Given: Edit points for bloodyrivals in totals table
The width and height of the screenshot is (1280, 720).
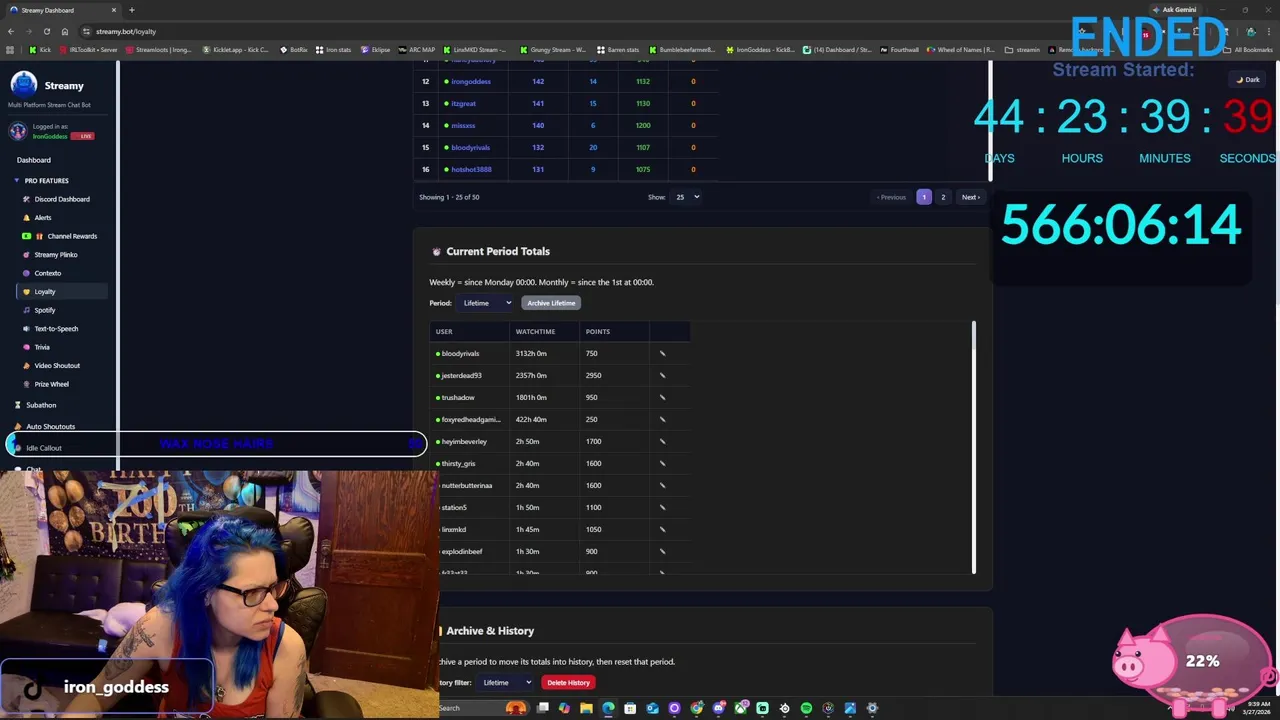Looking at the screenshot, I should coord(662,353).
